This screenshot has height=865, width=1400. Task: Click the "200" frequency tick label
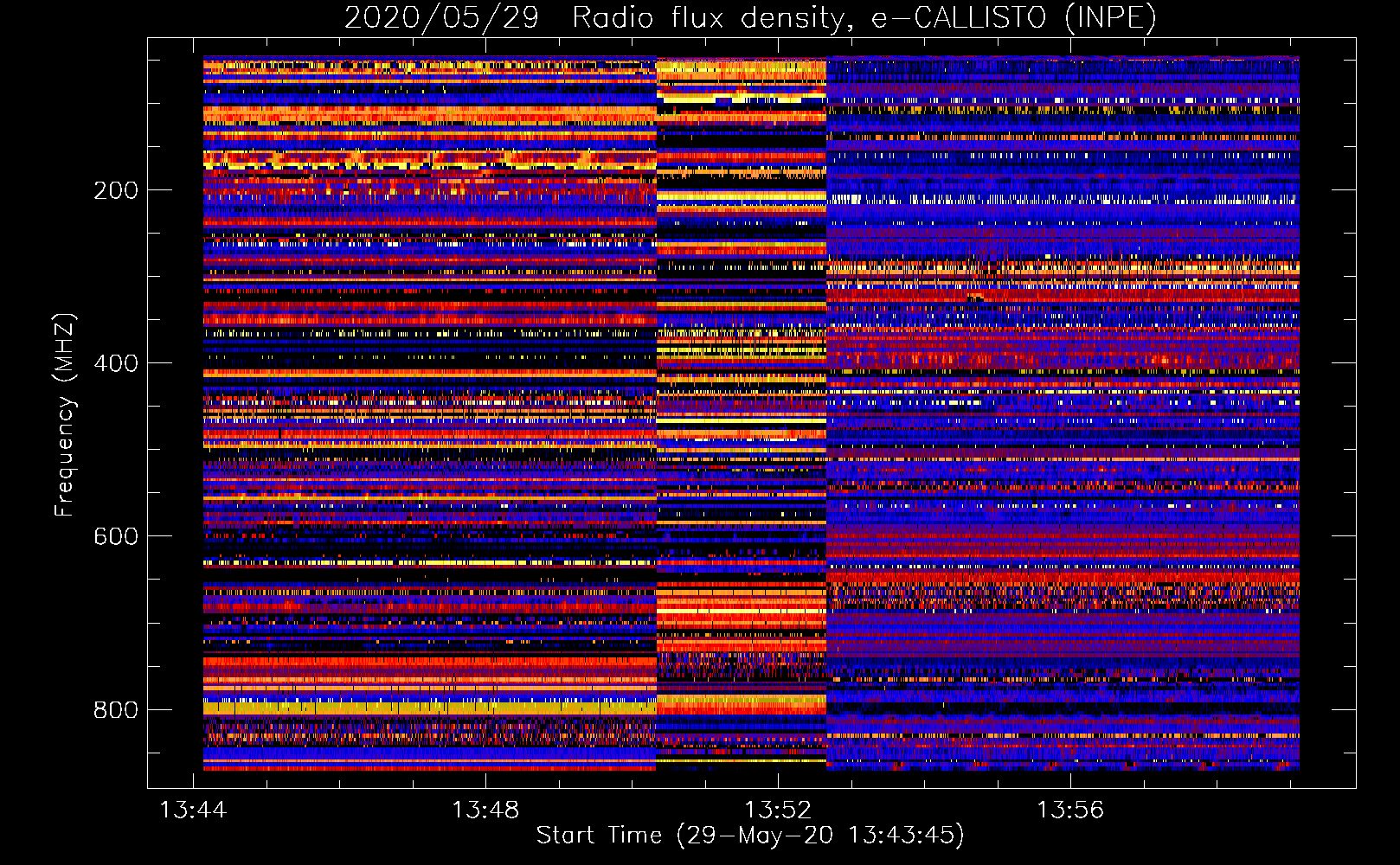tap(116, 190)
